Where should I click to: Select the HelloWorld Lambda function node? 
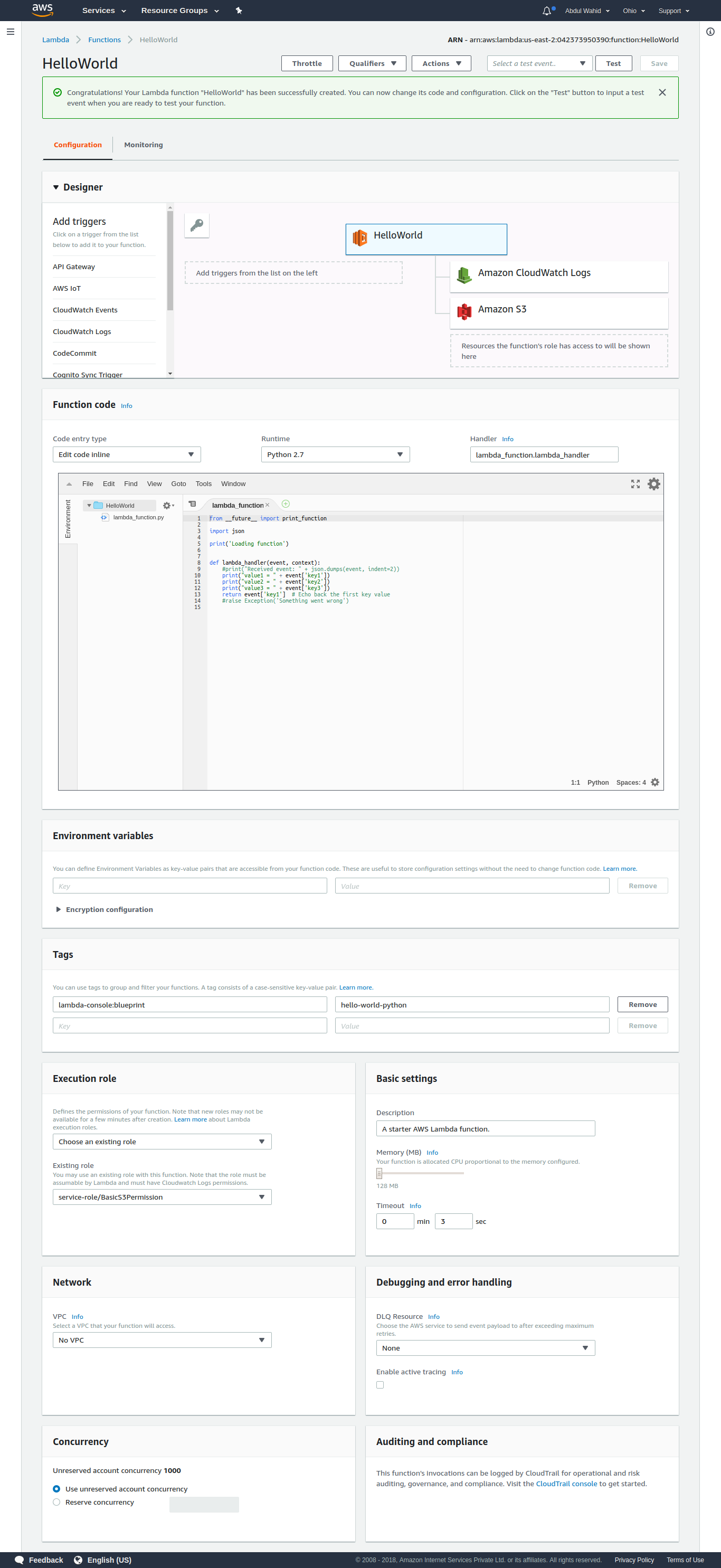(426, 239)
